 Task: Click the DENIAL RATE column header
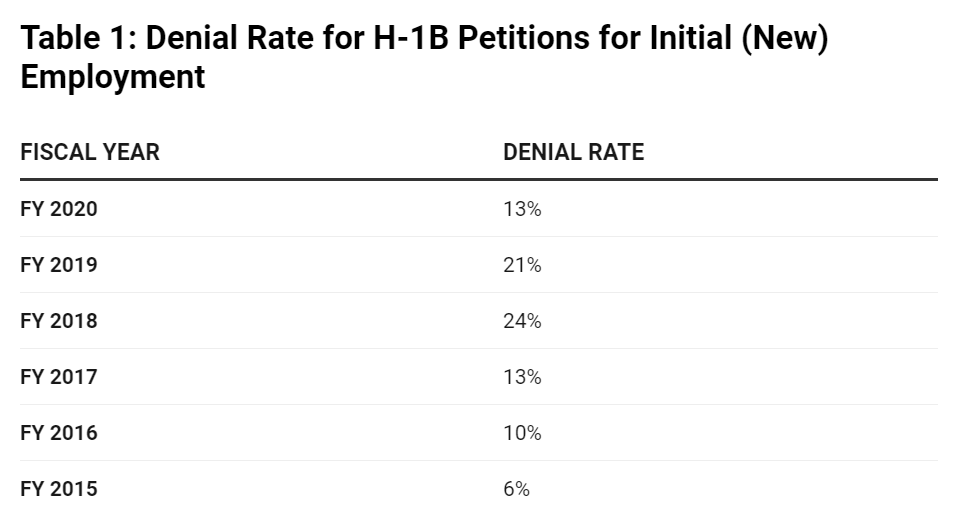click(574, 152)
